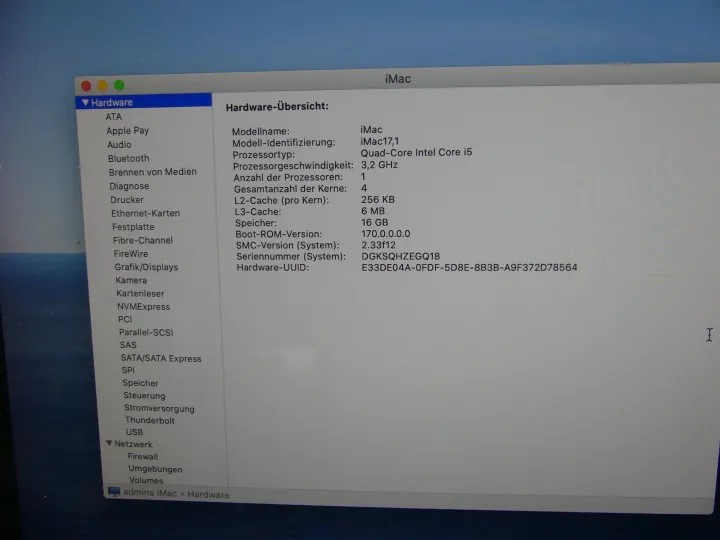Viewport: 720px width, 540px height.
Task: Select NVMExpress in the sidebar
Action: tap(143, 307)
